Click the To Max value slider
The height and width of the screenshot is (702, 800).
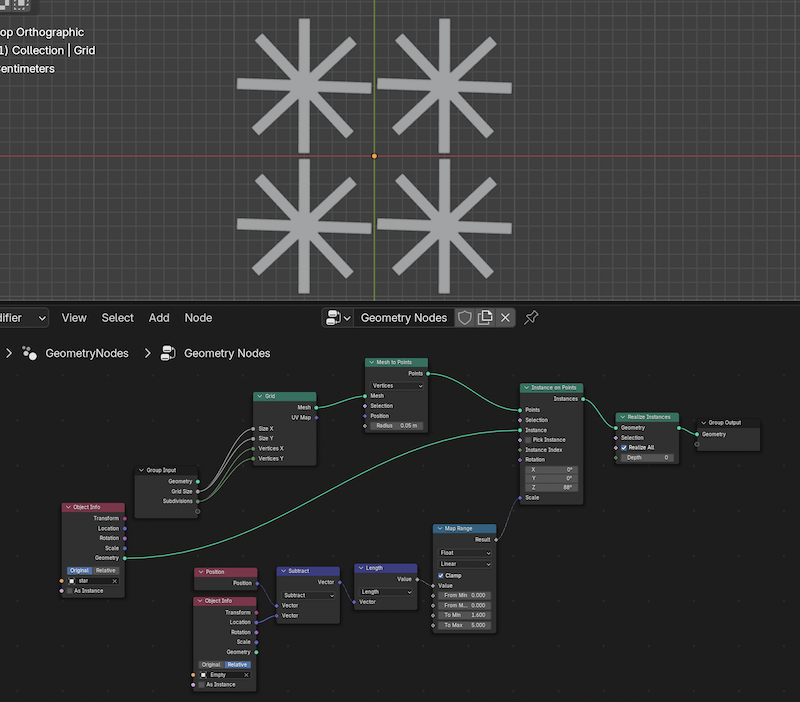click(465, 625)
